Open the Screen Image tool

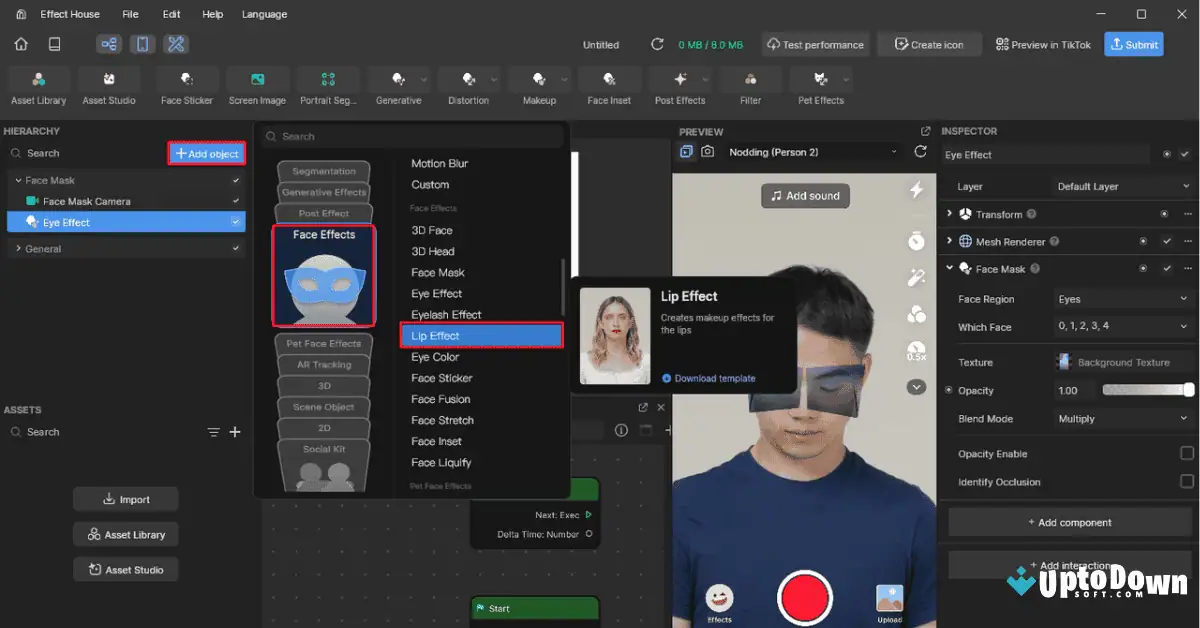pos(257,85)
